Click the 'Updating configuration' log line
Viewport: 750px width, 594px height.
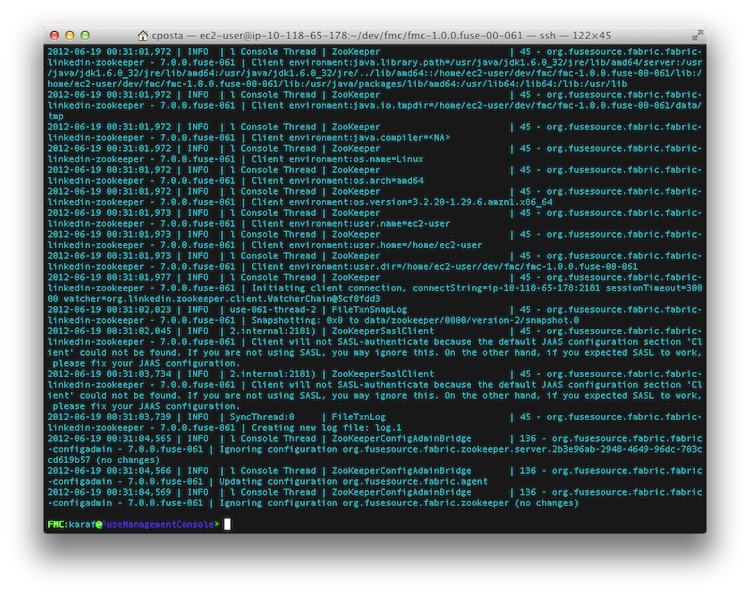pos(353,481)
